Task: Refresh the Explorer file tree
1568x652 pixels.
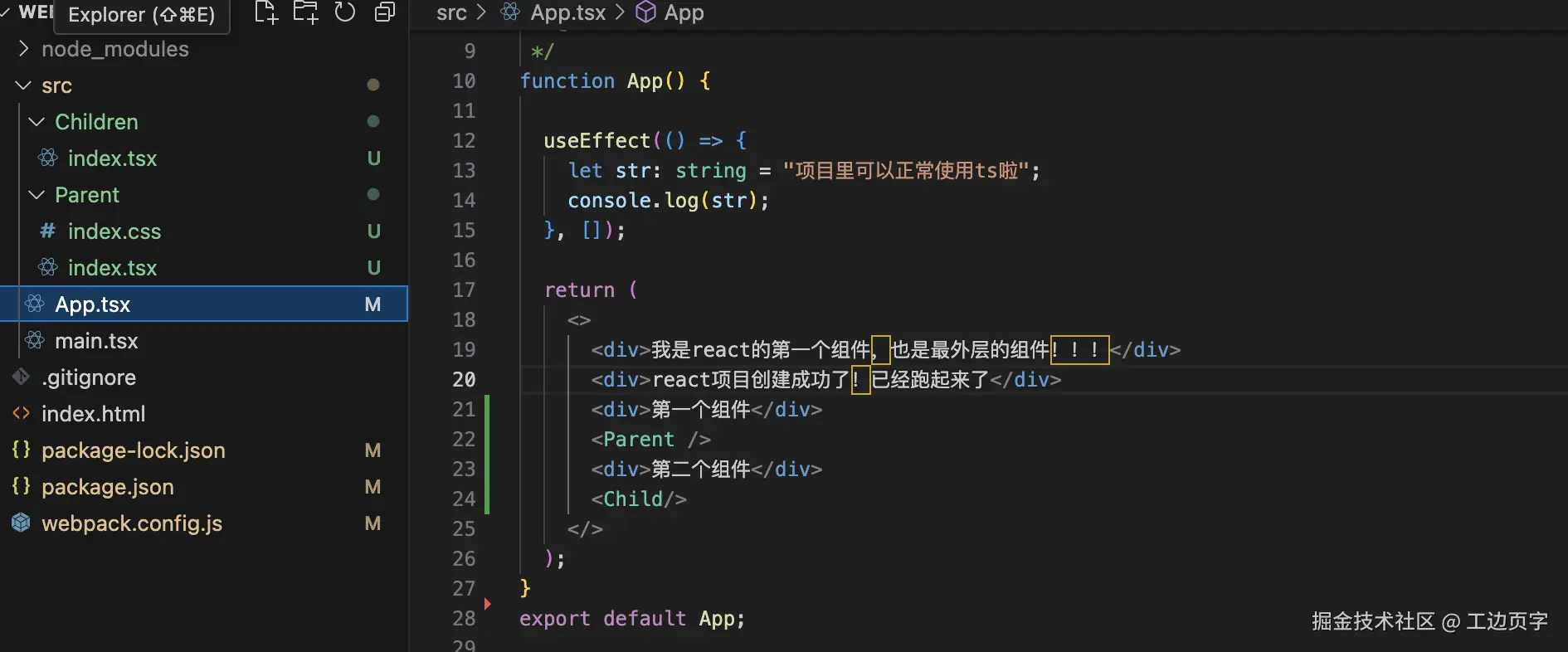Action: tap(345, 12)
